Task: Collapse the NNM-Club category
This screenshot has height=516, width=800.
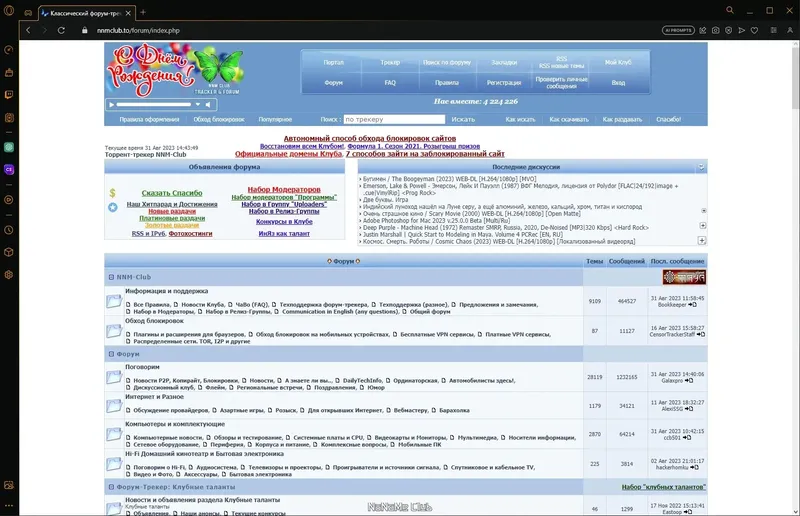Action: click(111, 277)
